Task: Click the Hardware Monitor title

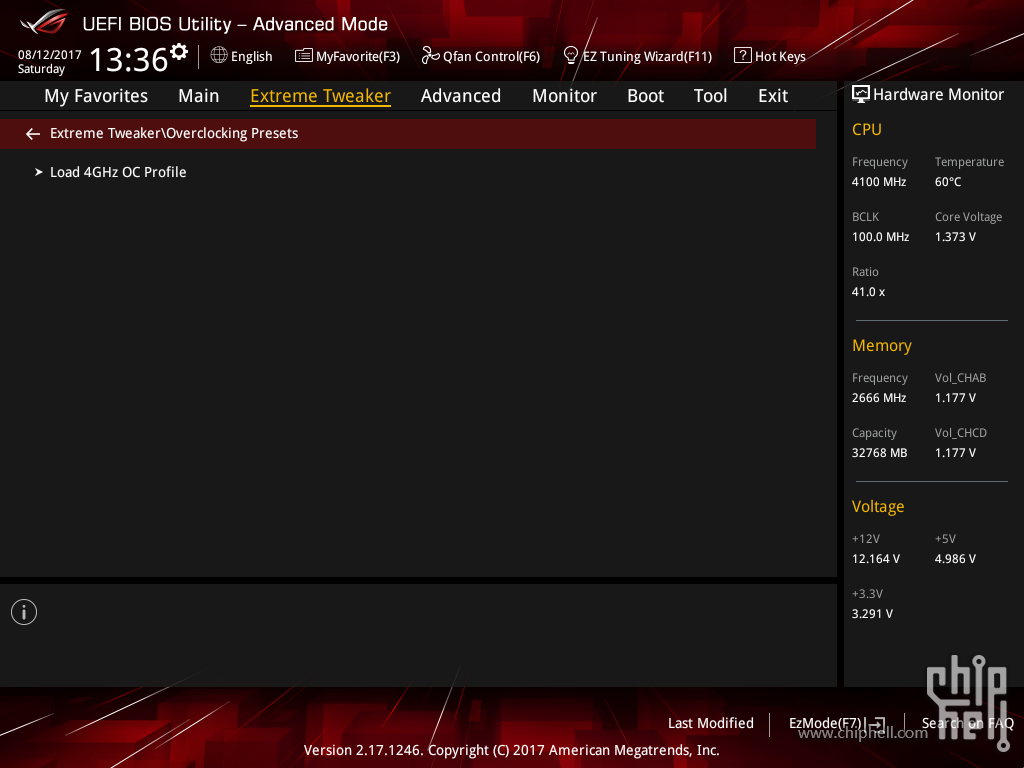Action: [x=938, y=95]
